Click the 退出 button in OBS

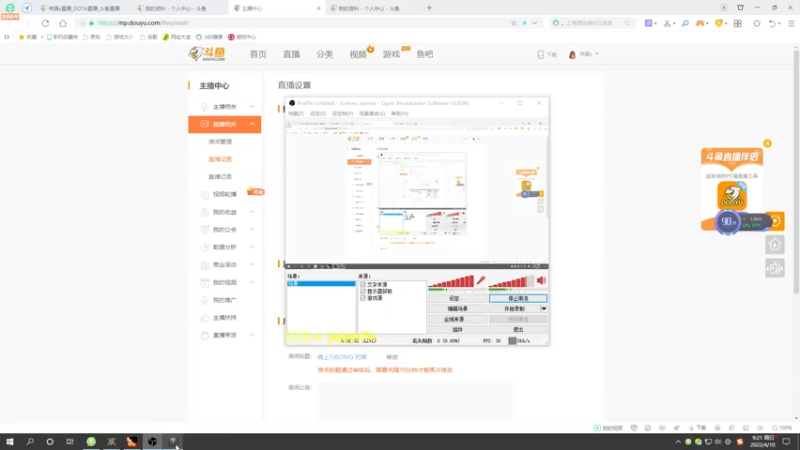[518, 330]
